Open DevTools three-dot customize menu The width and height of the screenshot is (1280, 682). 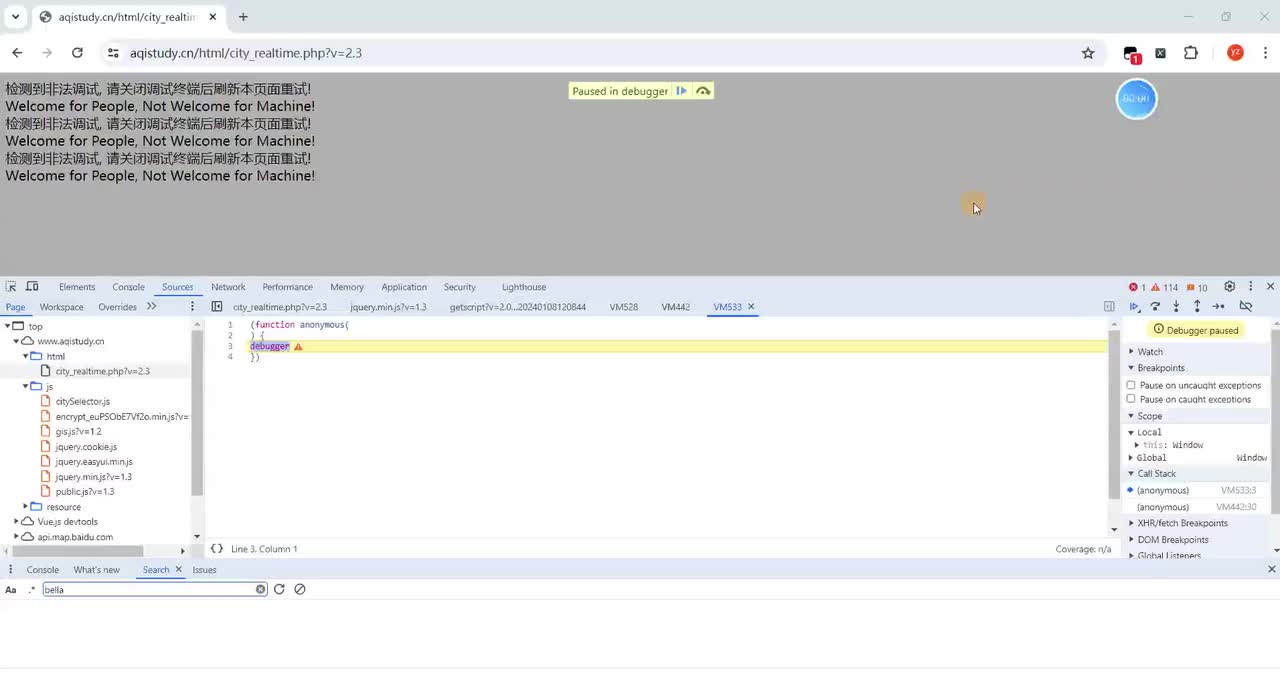coord(1250,287)
